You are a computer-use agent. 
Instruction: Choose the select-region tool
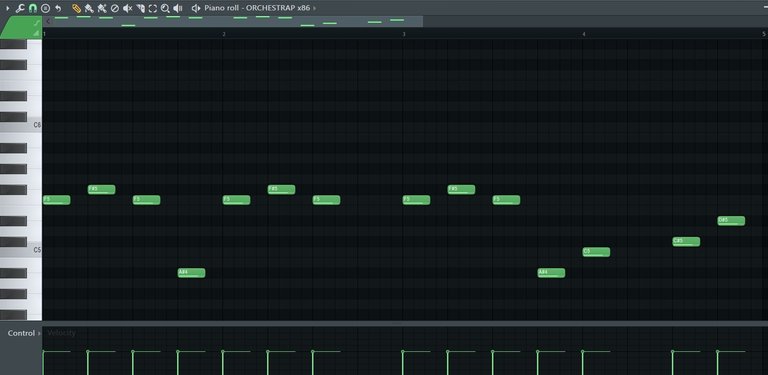tap(153, 8)
